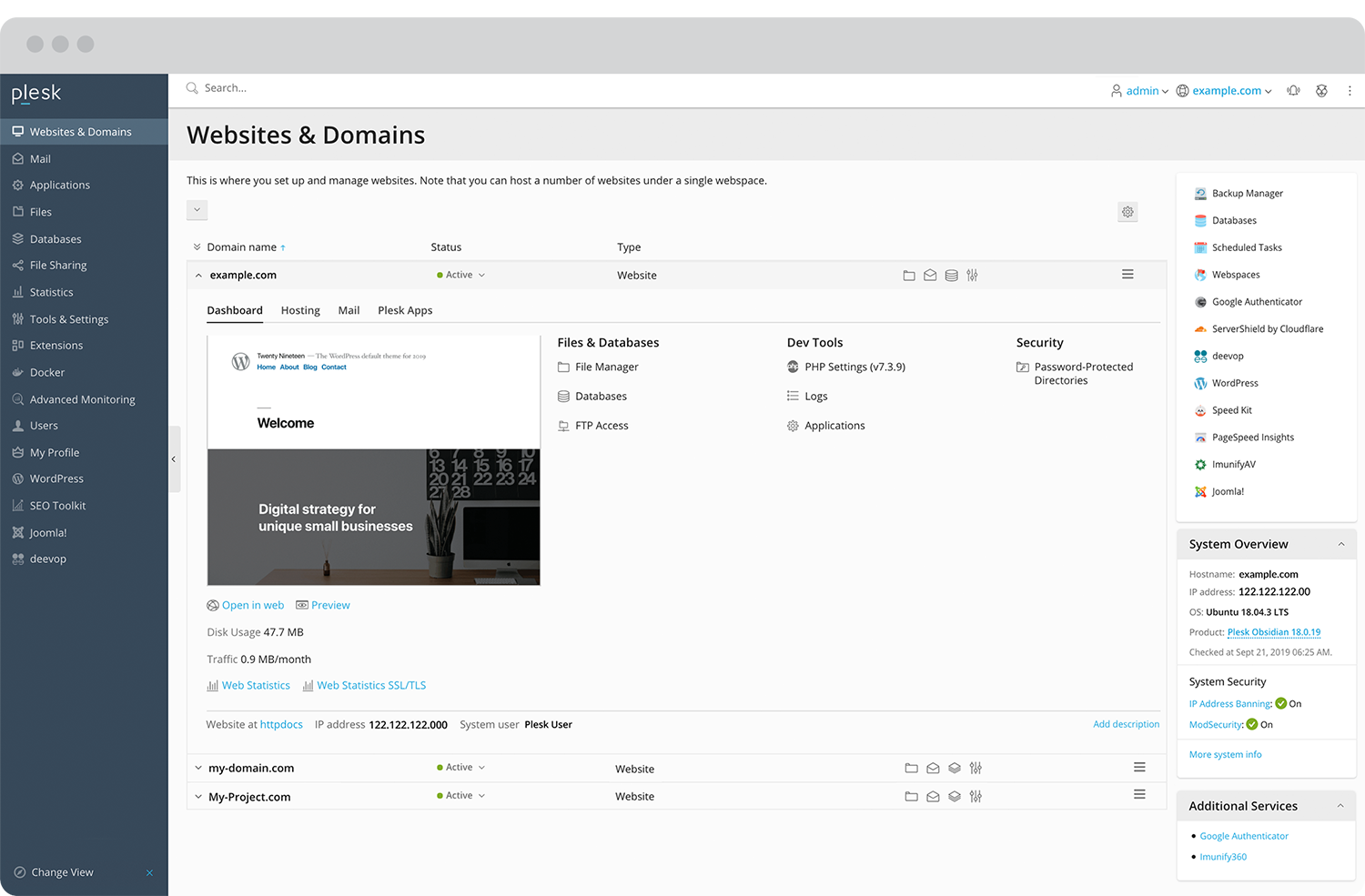Open WordPress in the right sidebar panel
This screenshot has height=896, width=1365.
pos(1235,384)
